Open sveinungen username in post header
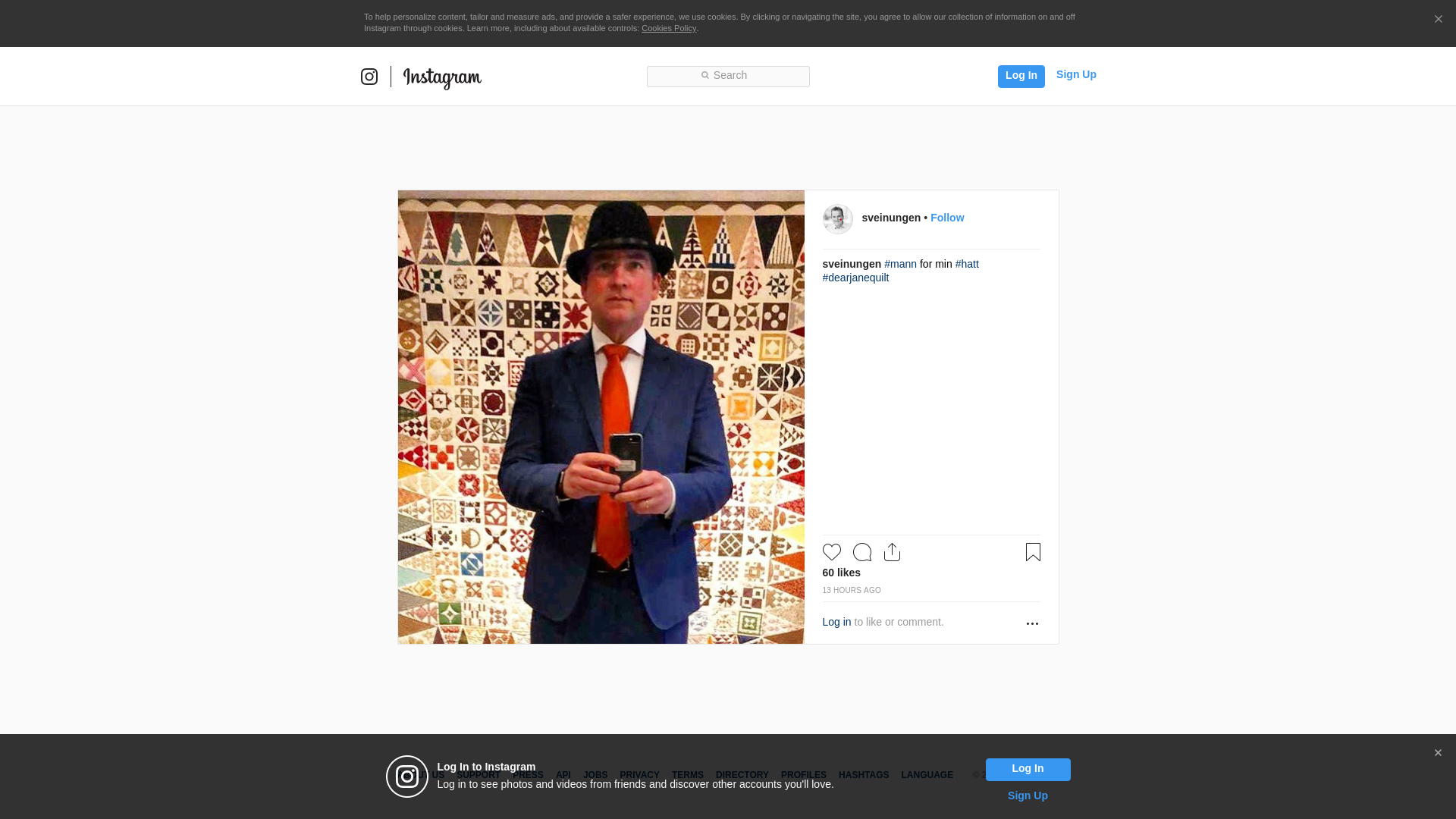Image resolution: width=1456 pixels, height=819 pixels. (x=891, y=218)
